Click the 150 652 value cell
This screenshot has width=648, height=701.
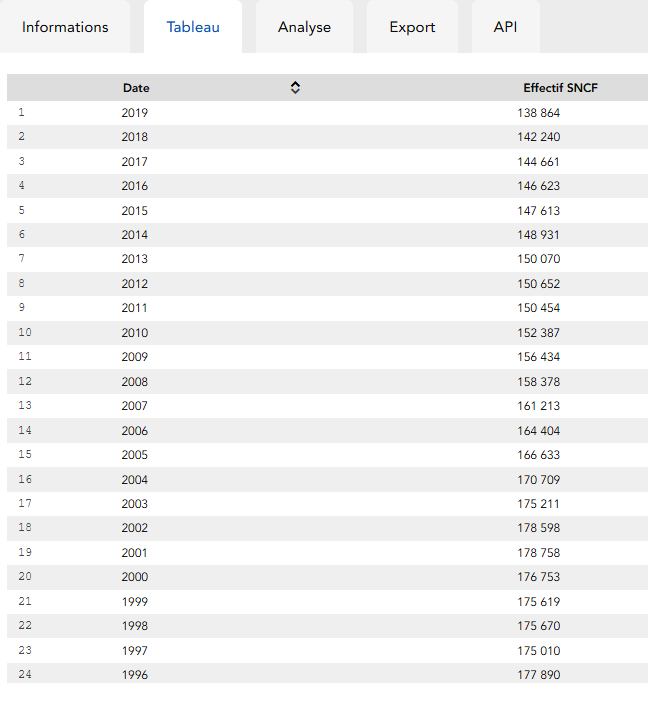tap(538, 284)
